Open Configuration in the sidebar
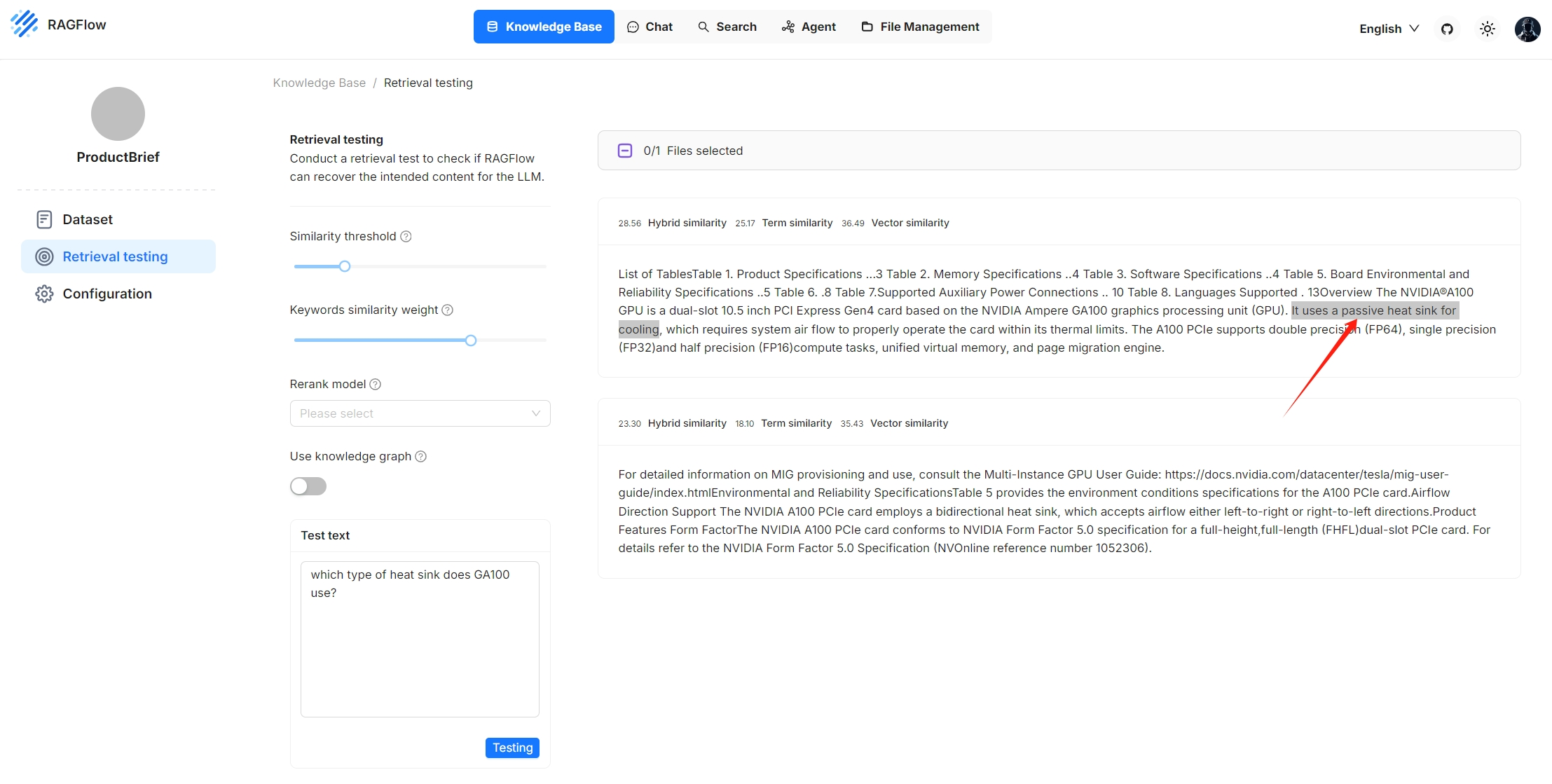The height and width of the screenshot is (784, 1552). pos(107,294)
